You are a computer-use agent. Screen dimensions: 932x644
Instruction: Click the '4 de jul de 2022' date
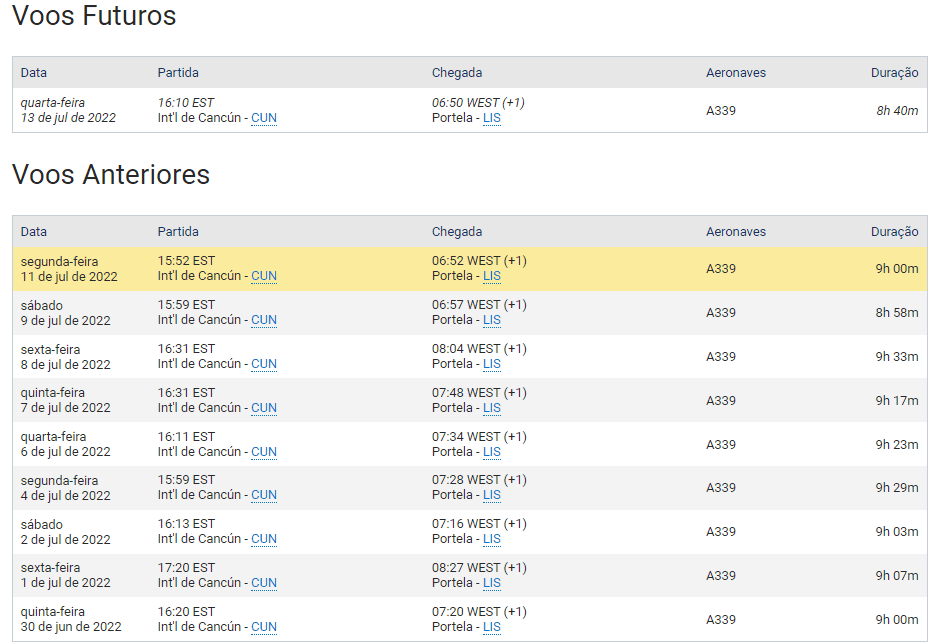tap(65, 495)
